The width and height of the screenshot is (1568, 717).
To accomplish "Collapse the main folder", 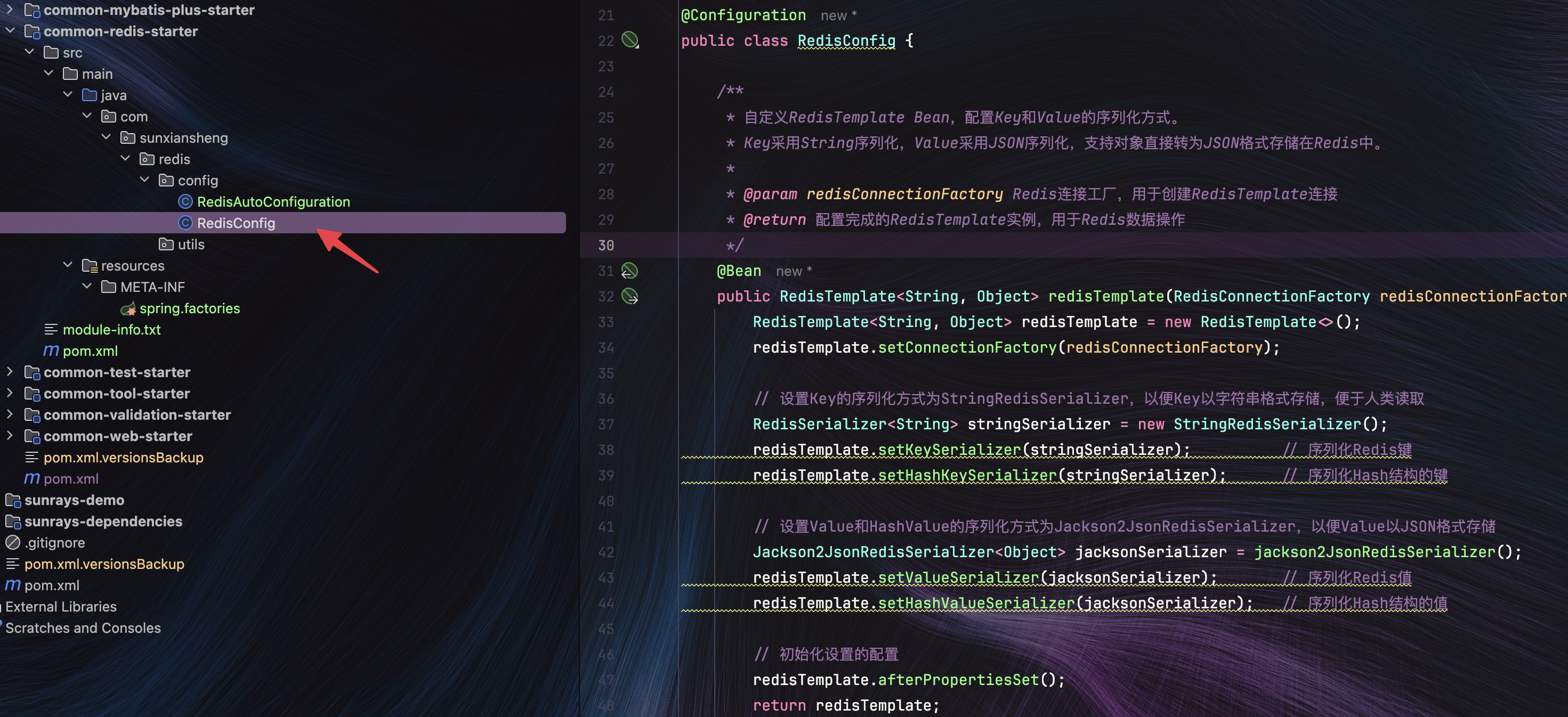I will 49,74.
